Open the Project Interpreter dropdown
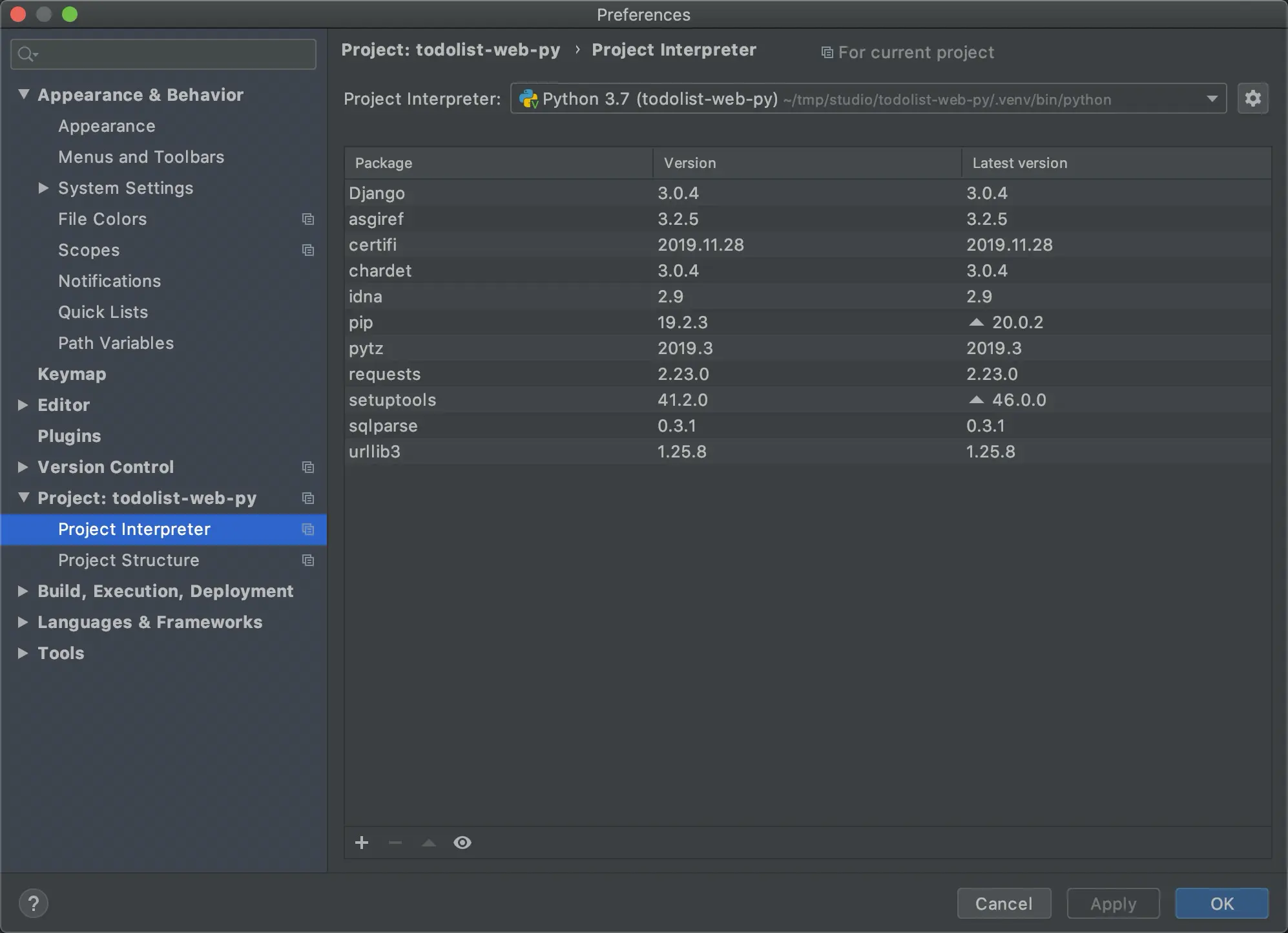The image size is (1288, 933). pos(1212,98)
